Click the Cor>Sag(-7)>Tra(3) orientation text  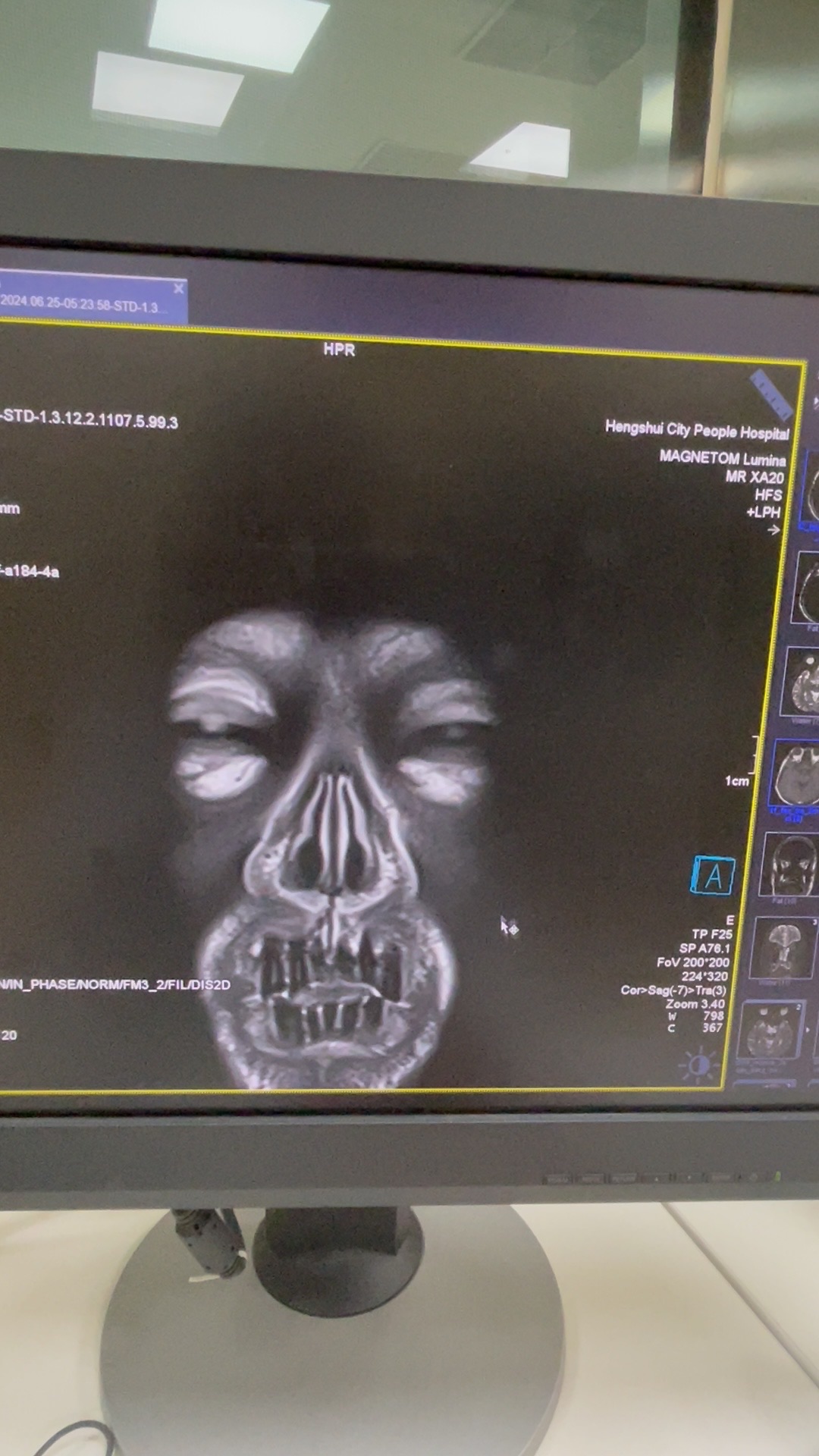(673, 990)
